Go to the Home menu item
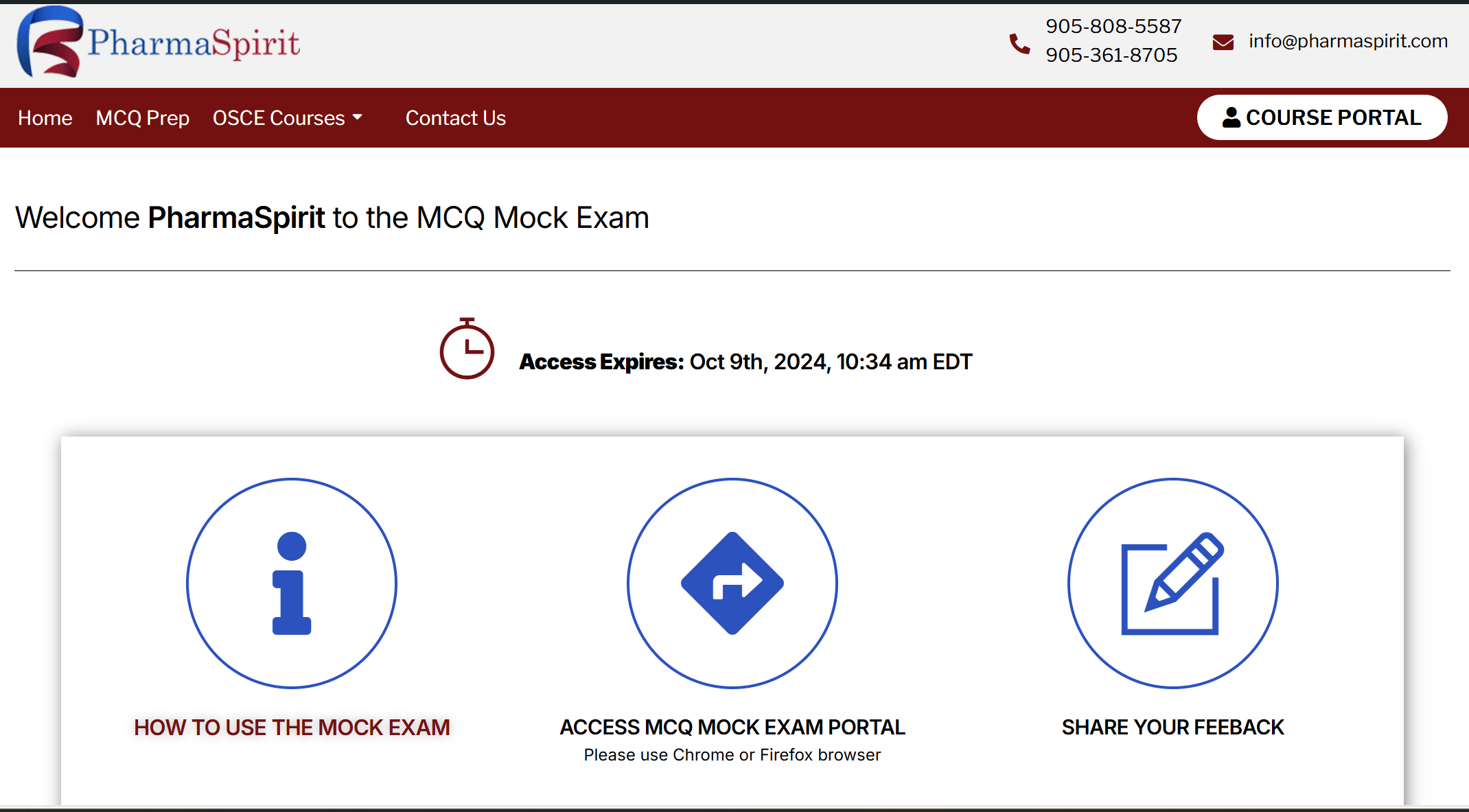Image resolution: width=1469 pixels, height=812 pixels. pyautogui.click(x=45, y=118)
